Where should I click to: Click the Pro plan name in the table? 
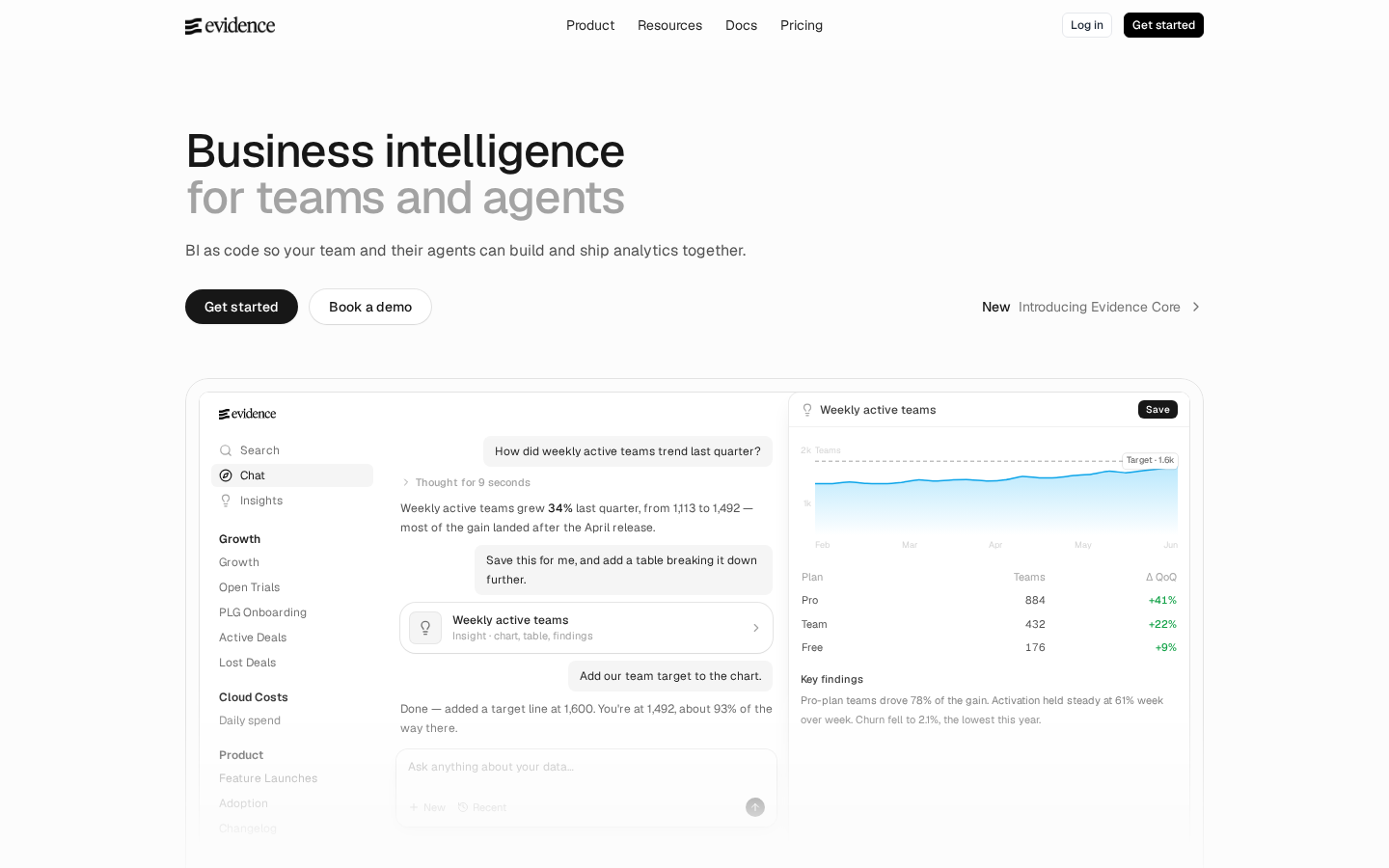point(810,600)
